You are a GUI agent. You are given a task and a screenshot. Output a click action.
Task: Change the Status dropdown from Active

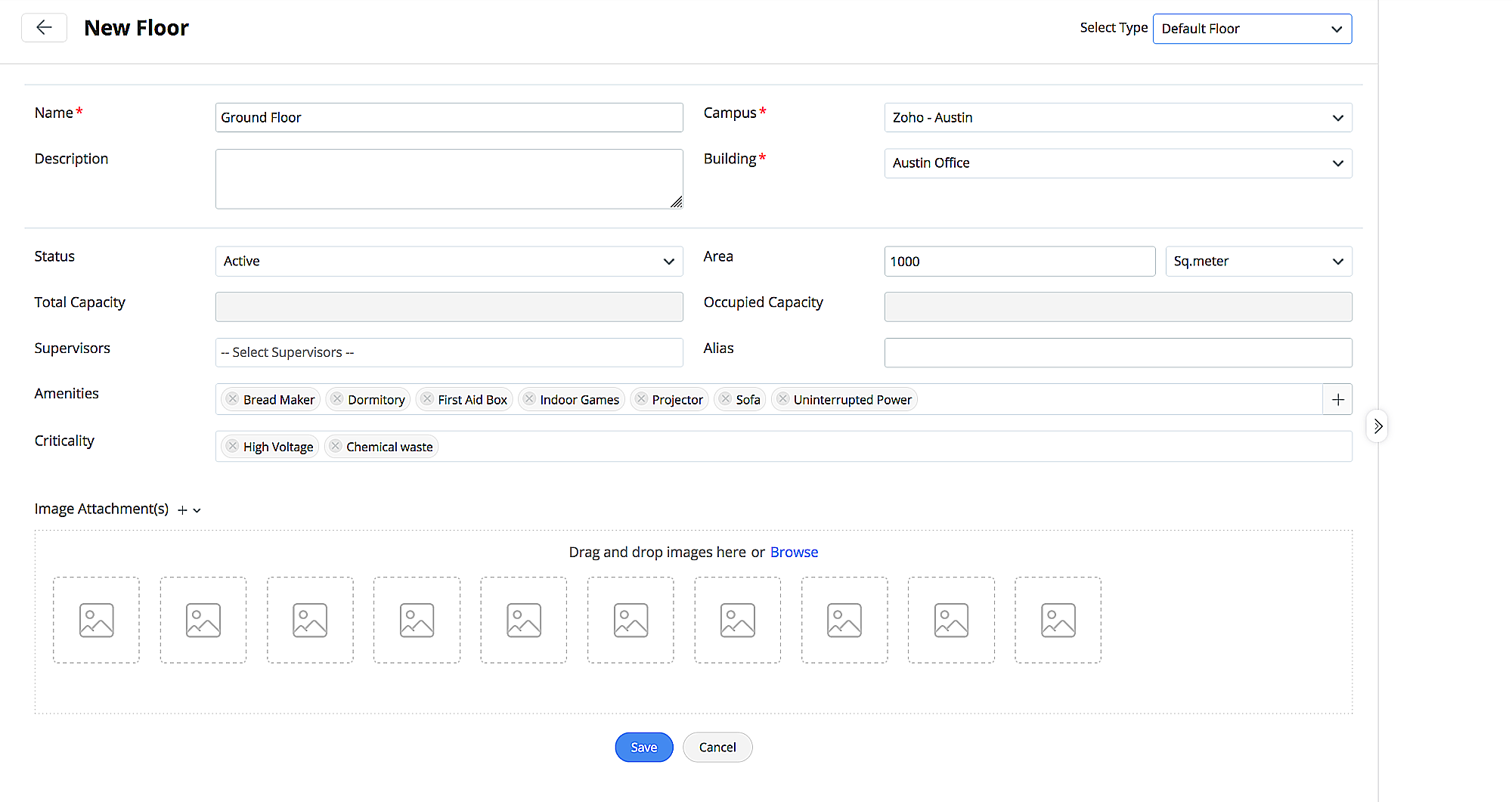(x=449, y=262)
